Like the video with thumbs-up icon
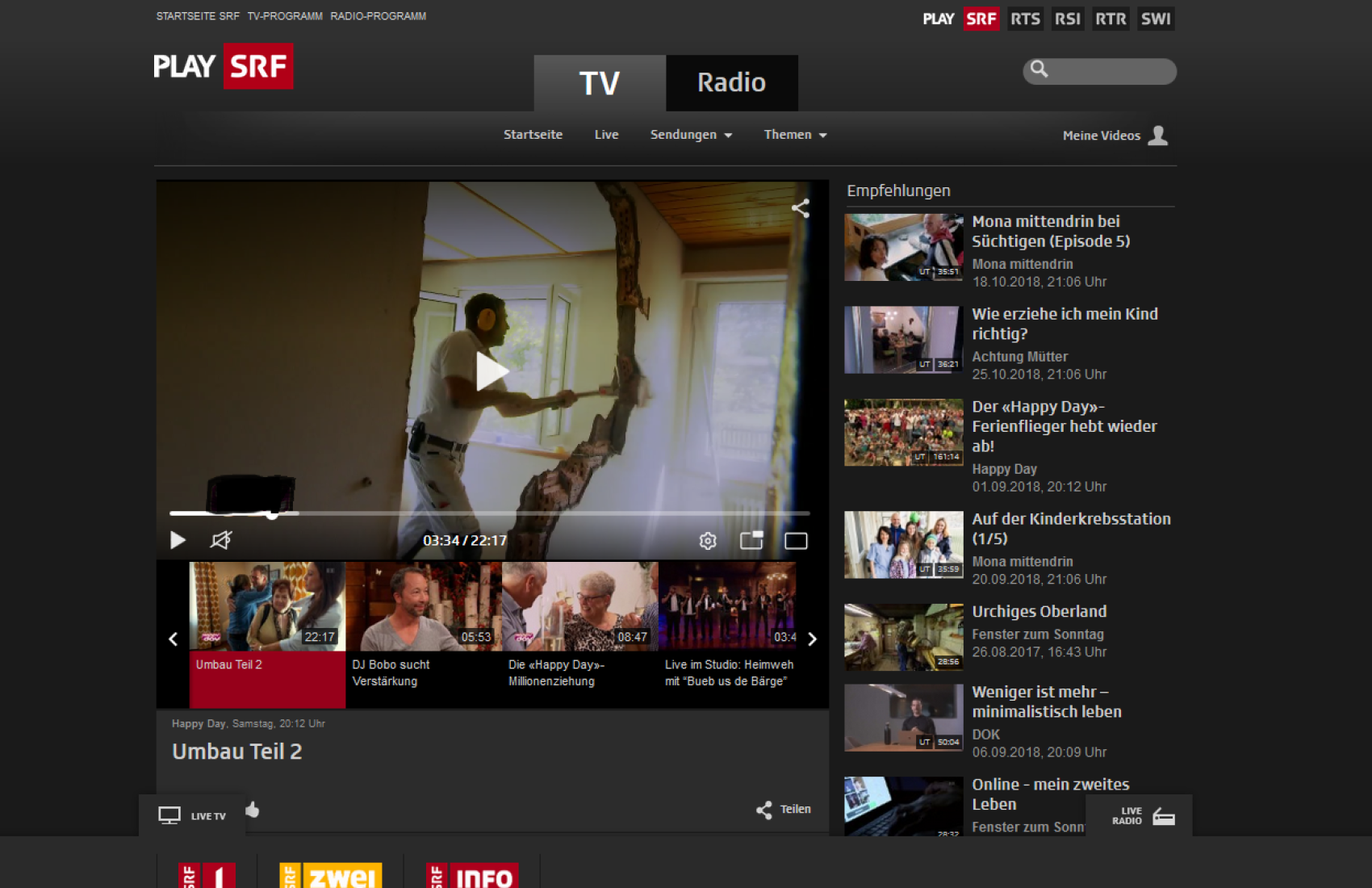Image resolution: width=1372 pixels, height=888 pixels. point(253,809)
